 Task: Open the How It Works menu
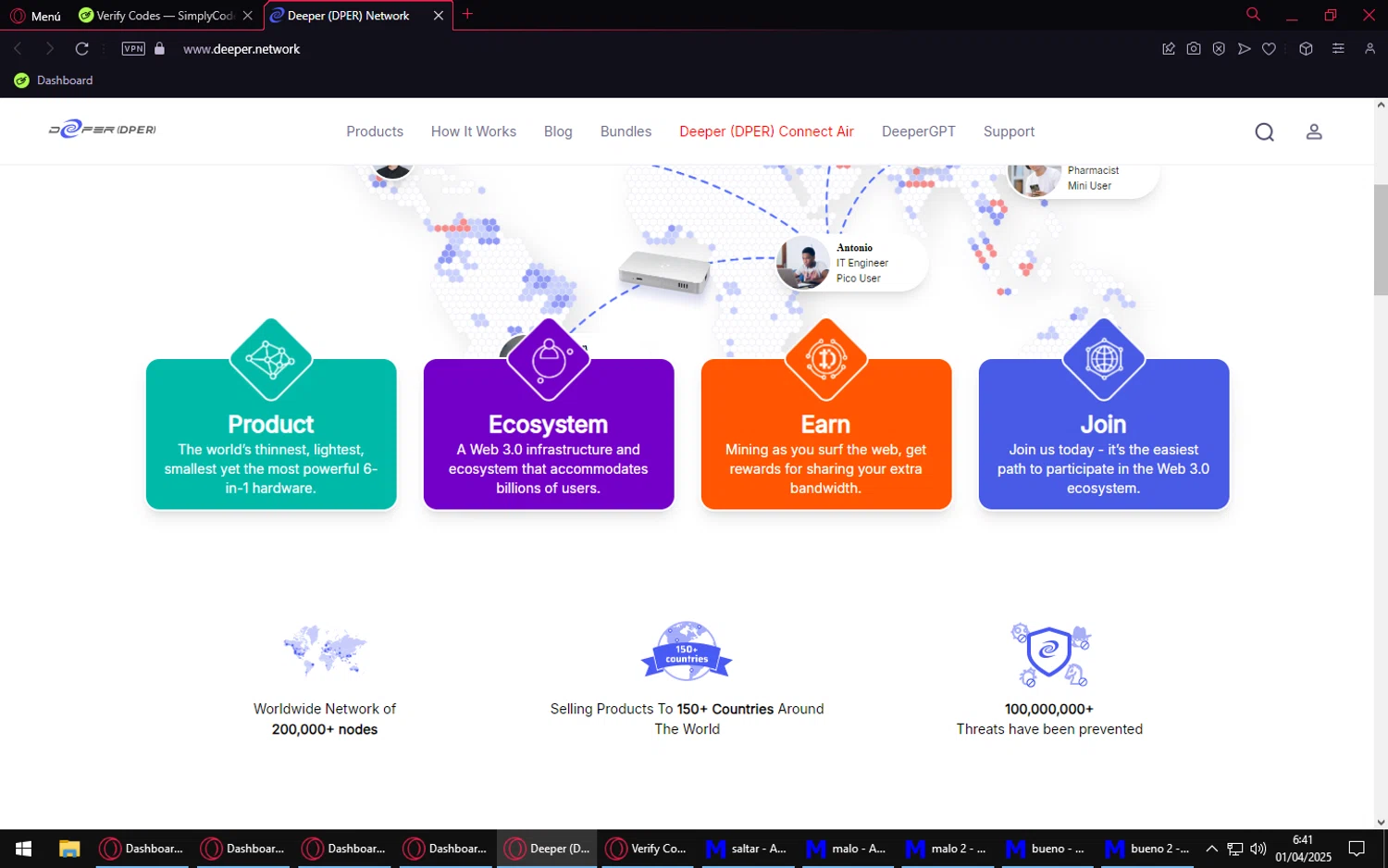click(x=474, y=131)
